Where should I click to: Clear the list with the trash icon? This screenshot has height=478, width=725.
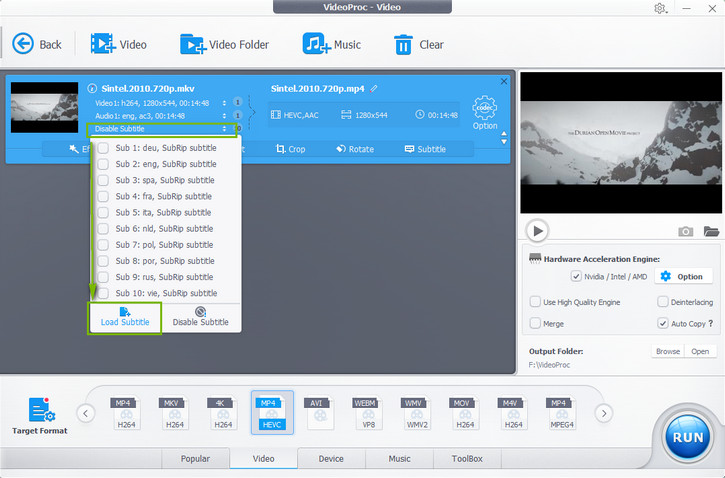pos(418,44)
